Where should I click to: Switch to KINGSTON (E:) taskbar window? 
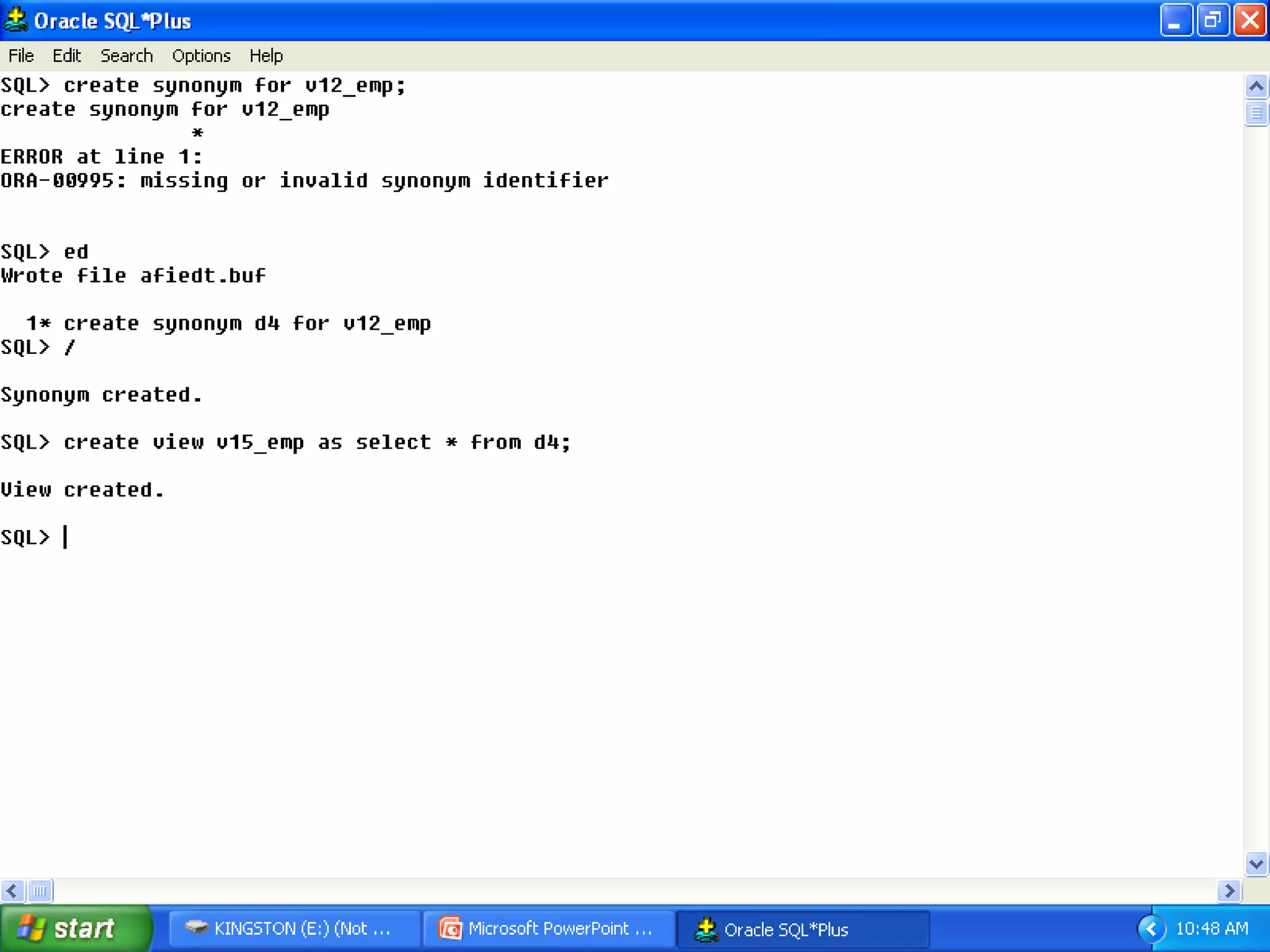(293, 928)
